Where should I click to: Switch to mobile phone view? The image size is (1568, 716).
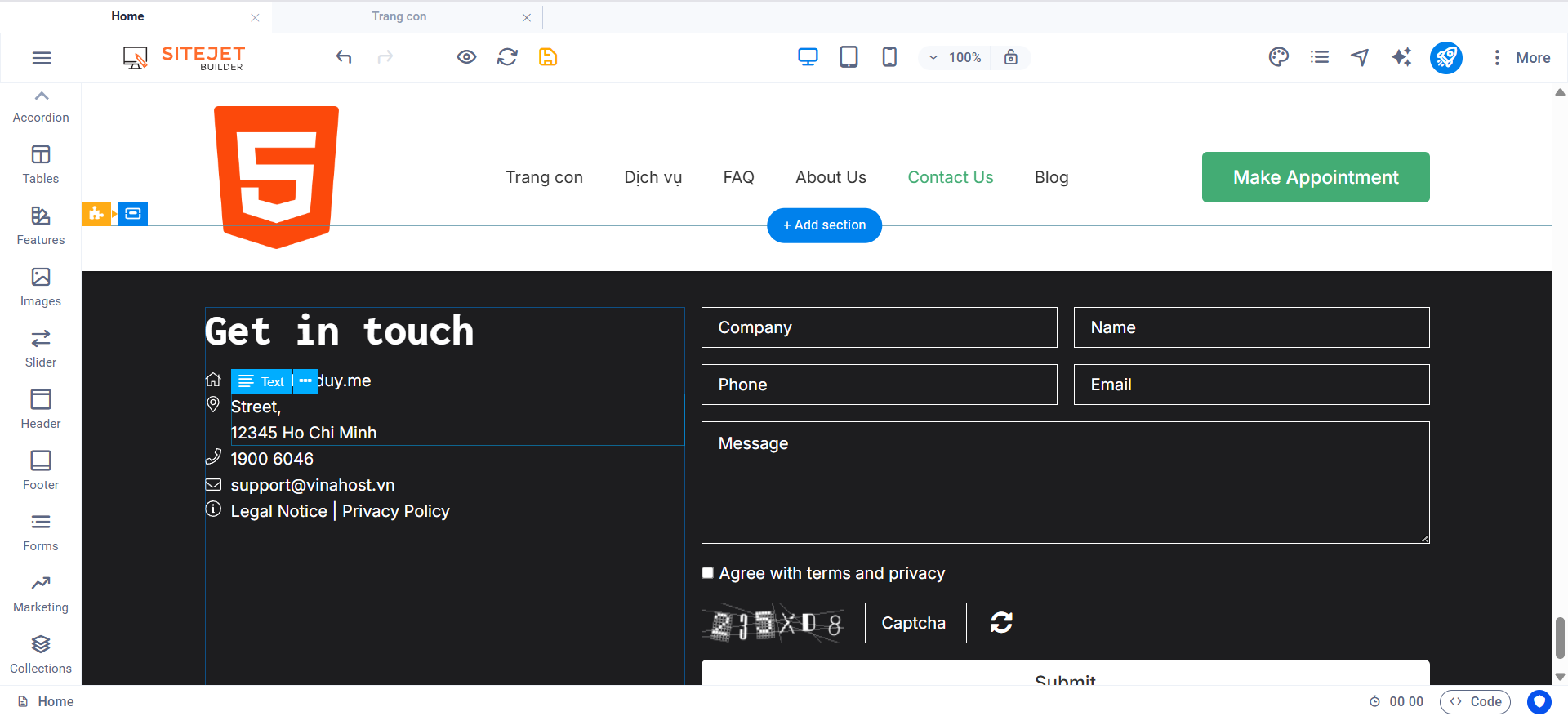point(889,57)
